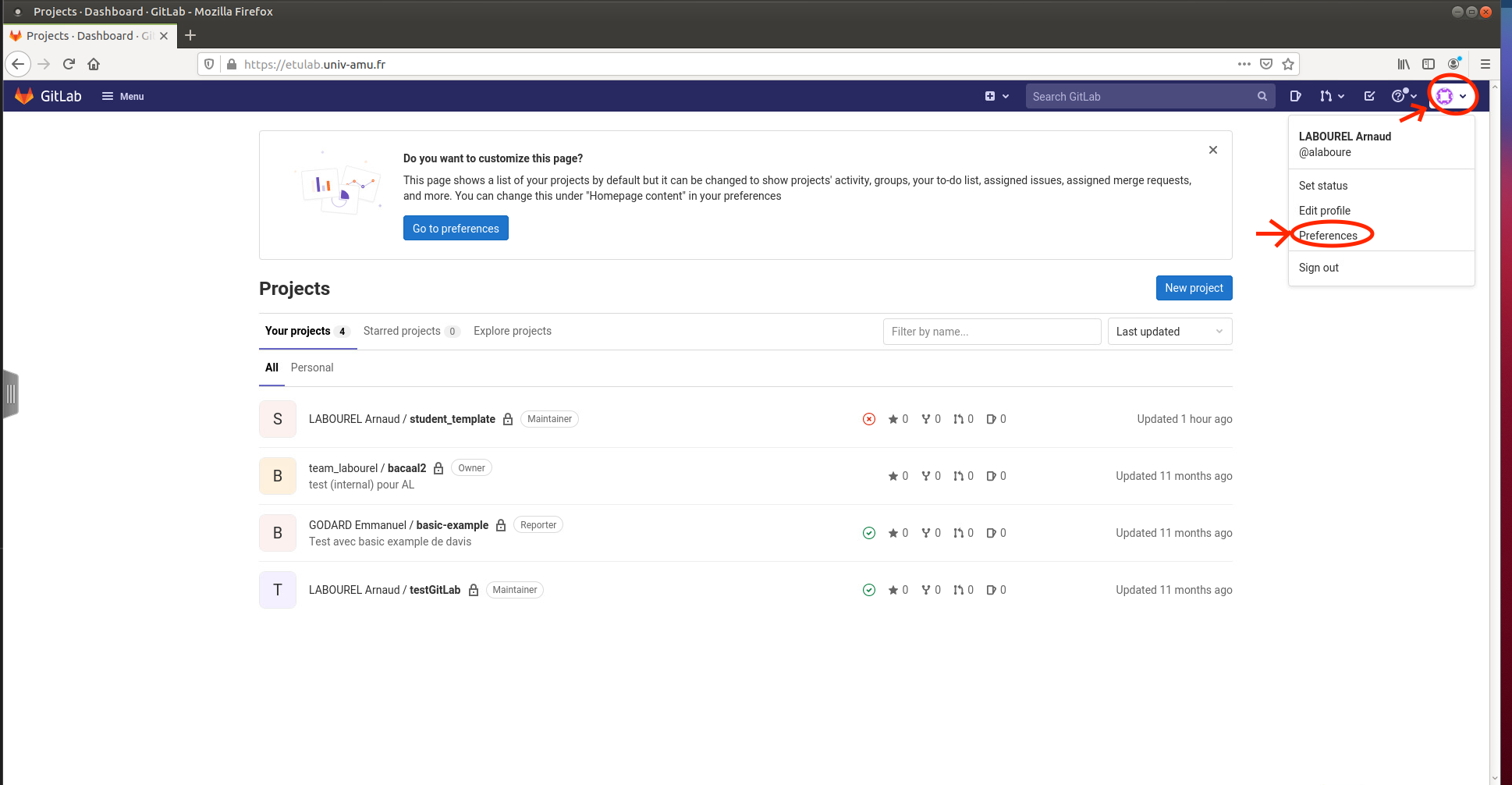The height and width of the screenshot is (785, 1512).
Task: Click passed pipeline icon for basic-example
Action: pos(869,533)
